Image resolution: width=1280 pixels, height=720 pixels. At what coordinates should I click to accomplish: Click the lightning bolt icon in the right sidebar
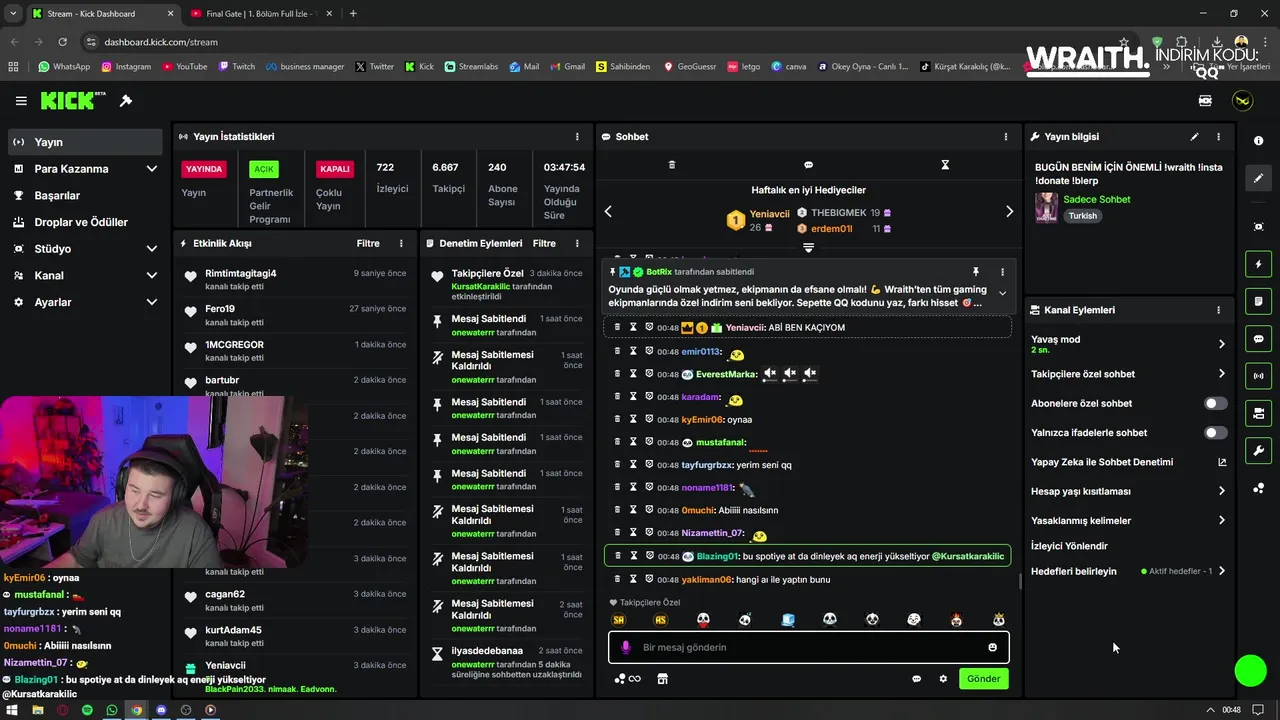[x=1259, y=264]
